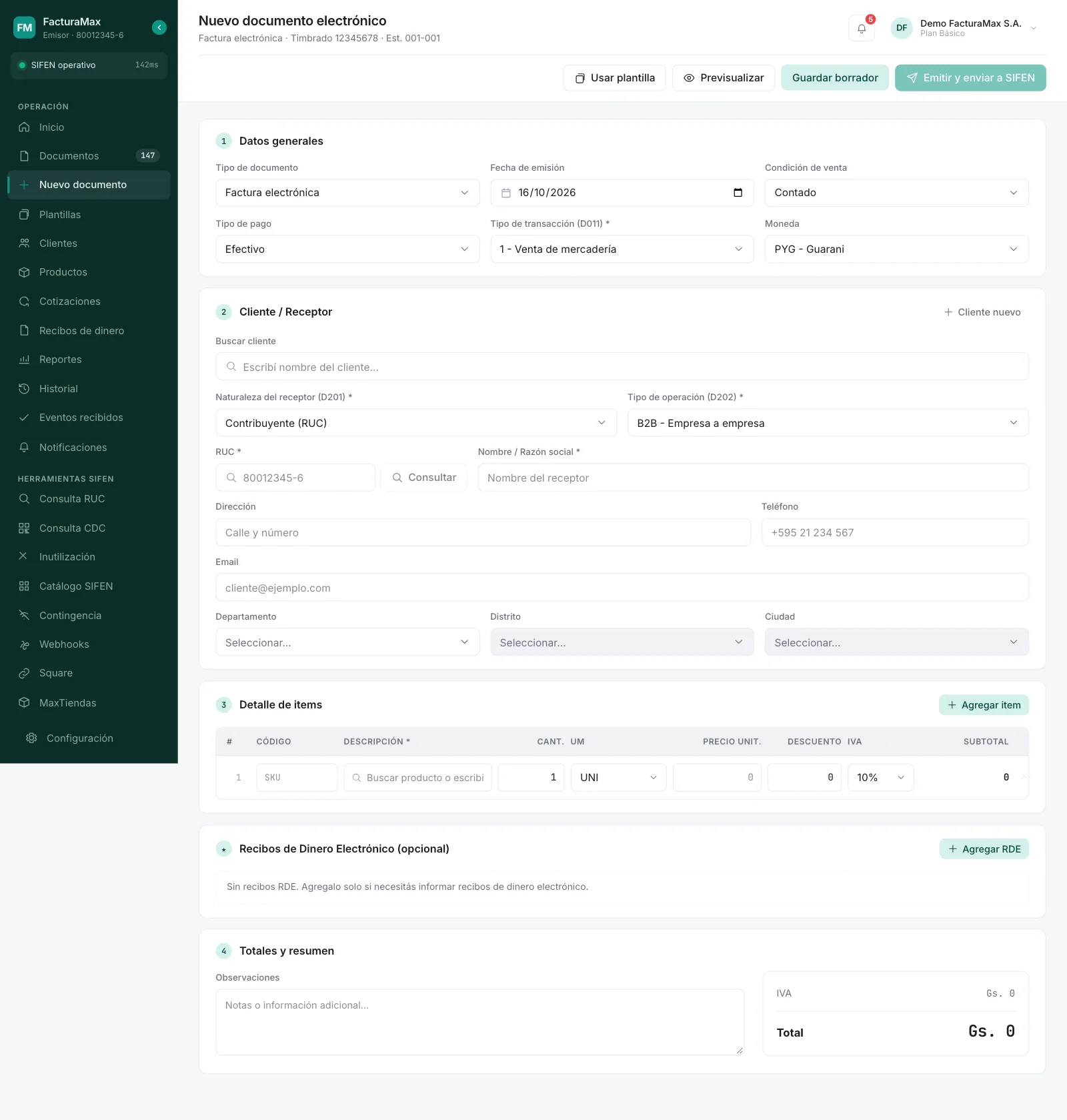Click the Historial clock icon
Image resolution: width=1067 pixels, height=1120 pixels.
[x=24, y=389]
